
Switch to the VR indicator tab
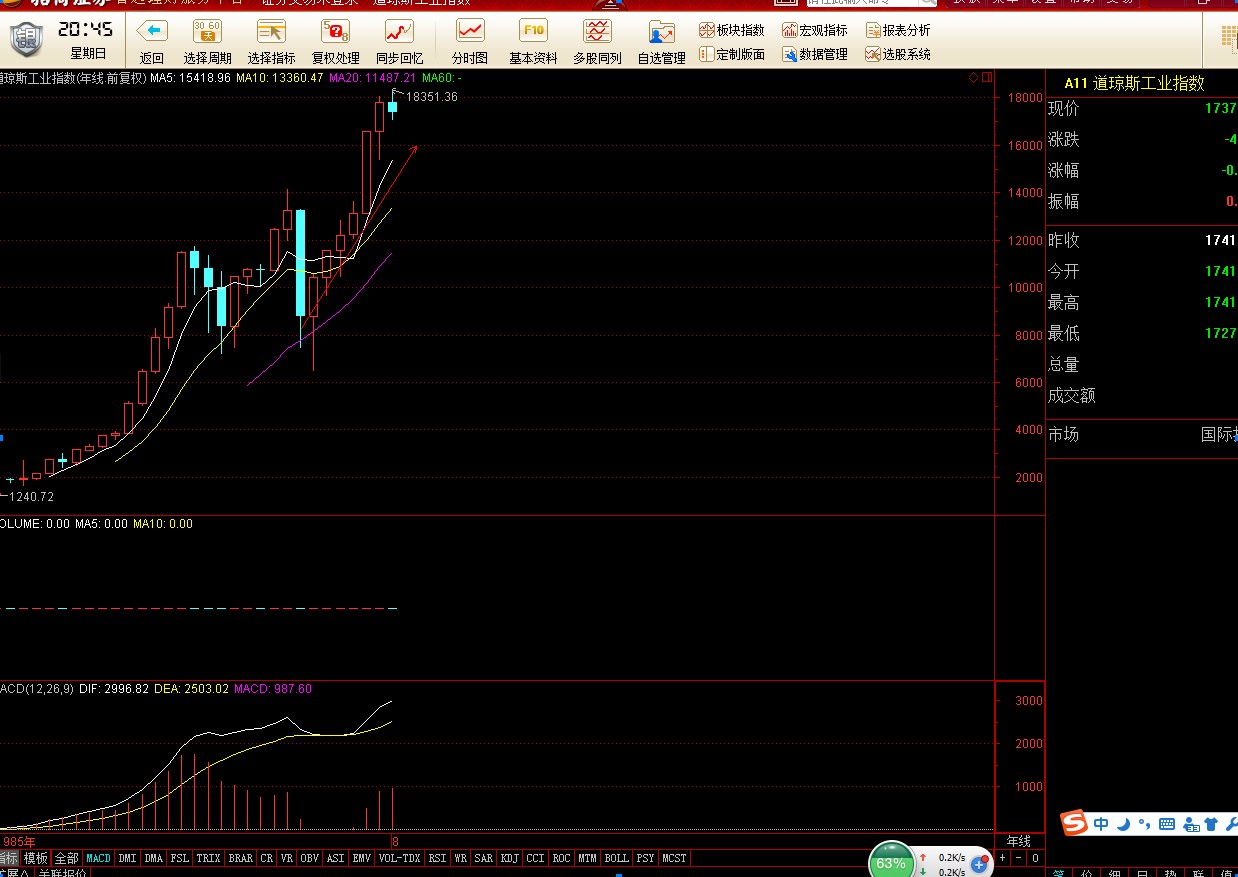[x=286, y=858]
